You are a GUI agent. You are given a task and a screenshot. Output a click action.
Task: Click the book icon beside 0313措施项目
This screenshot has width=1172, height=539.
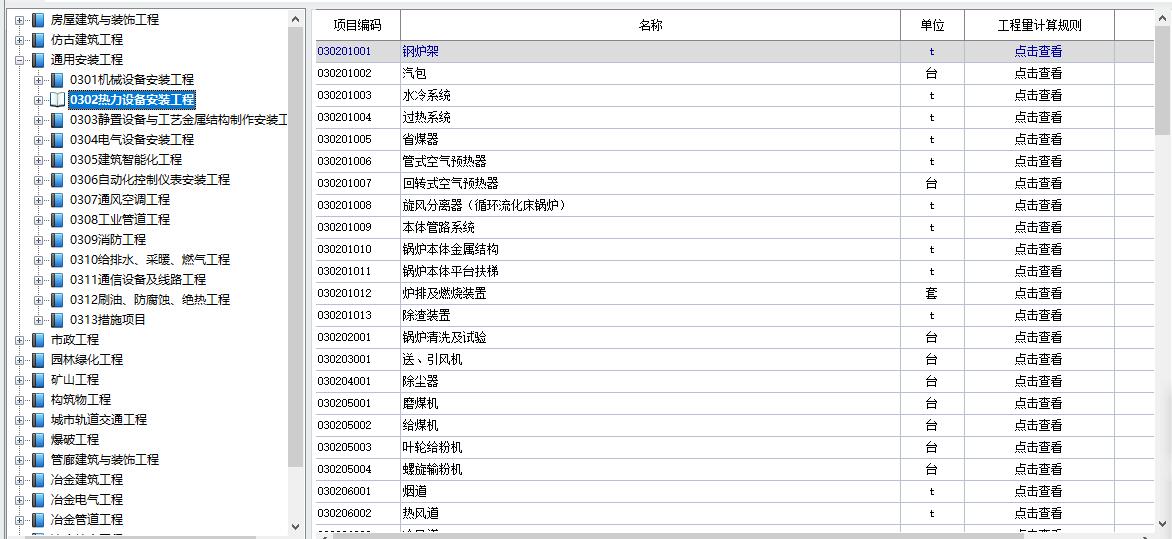click(58, 320)
